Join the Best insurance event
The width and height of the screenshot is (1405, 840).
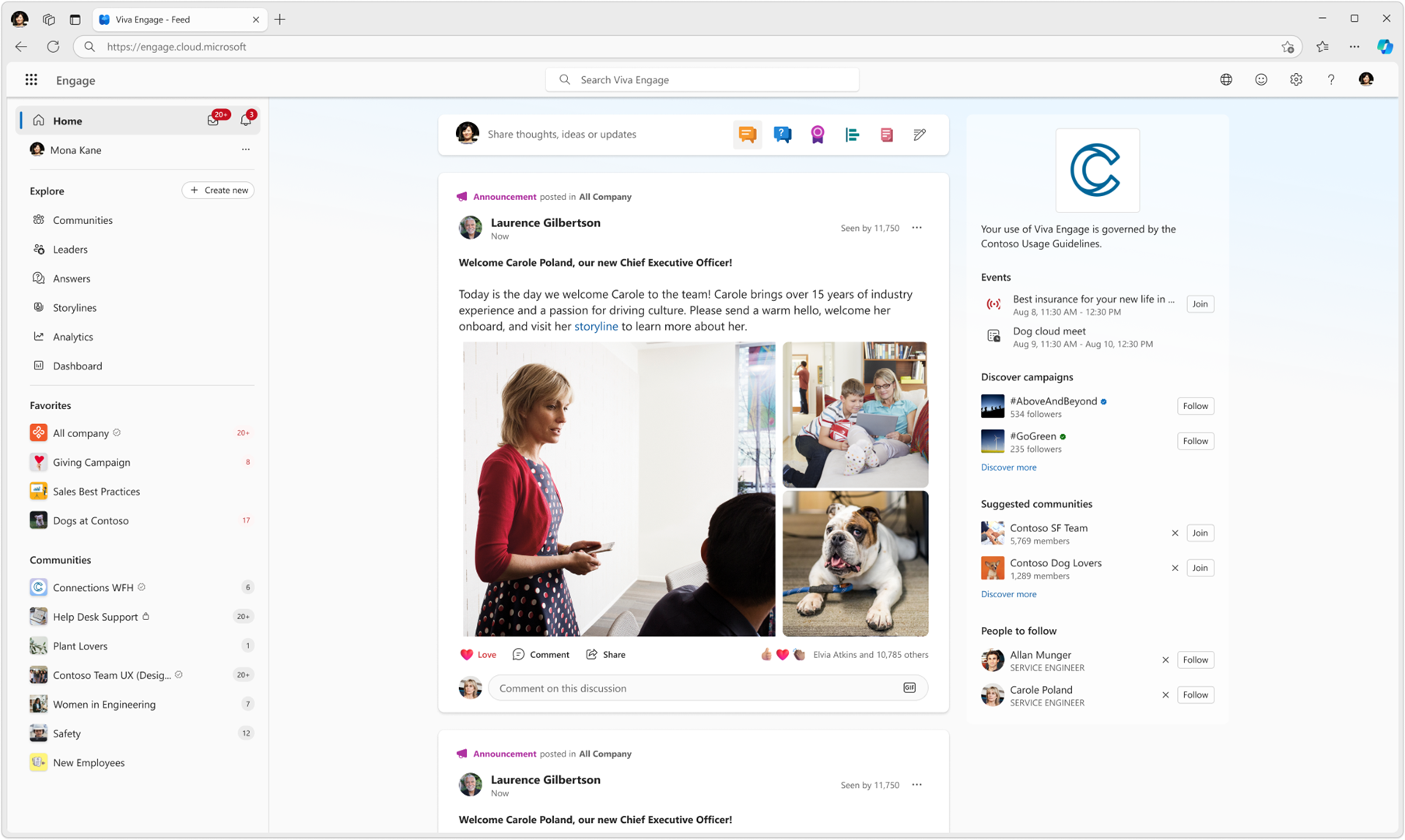click(x=1200, y=303)
